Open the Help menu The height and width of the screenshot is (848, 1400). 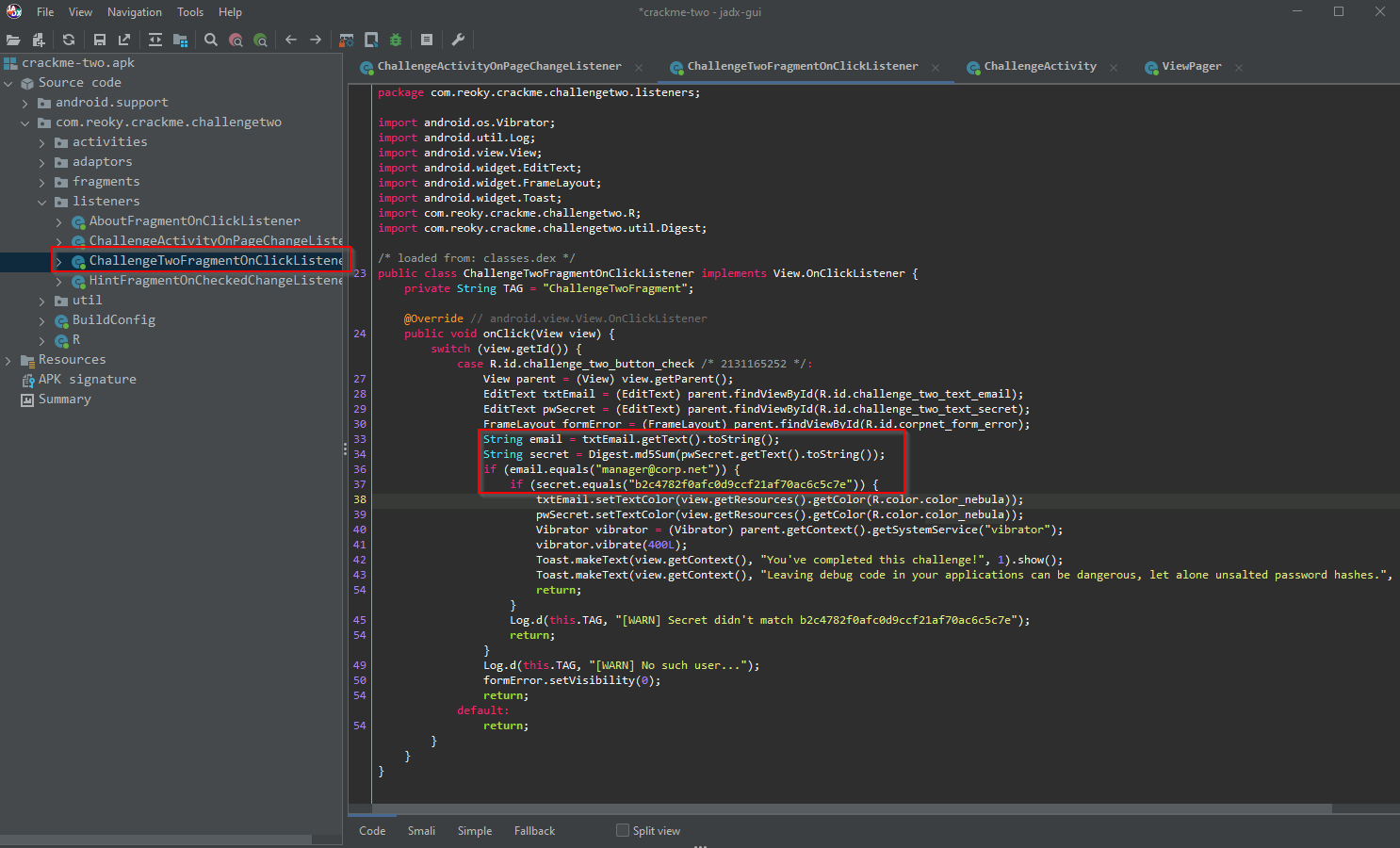click(x=230, y=12)
